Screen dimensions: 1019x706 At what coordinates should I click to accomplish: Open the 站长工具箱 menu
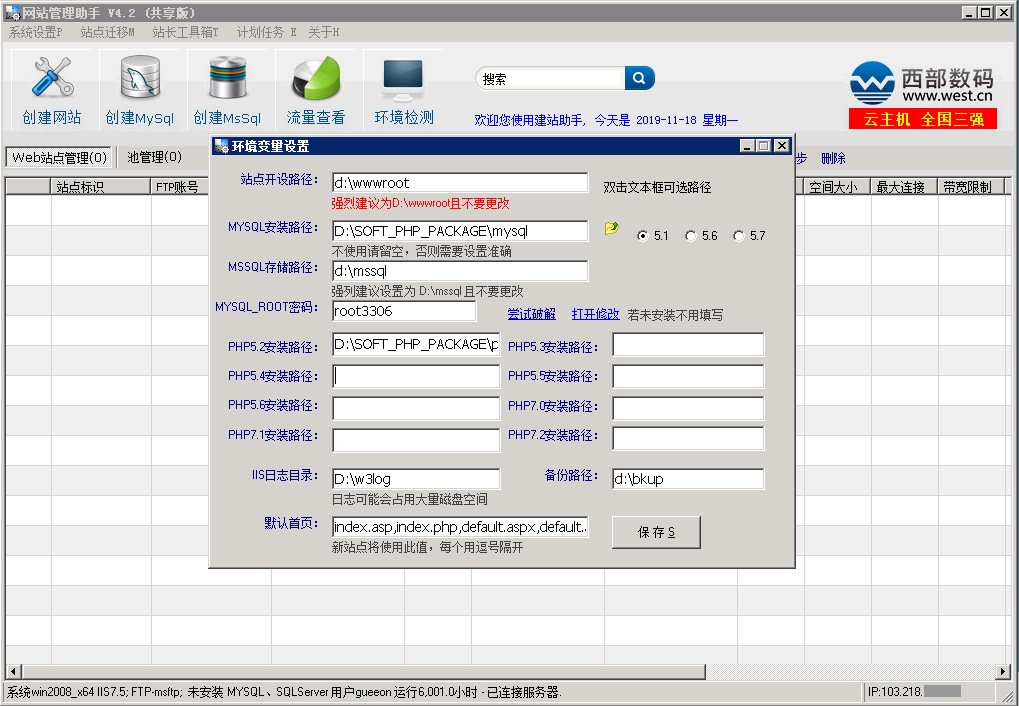click(x=185, y=32)
